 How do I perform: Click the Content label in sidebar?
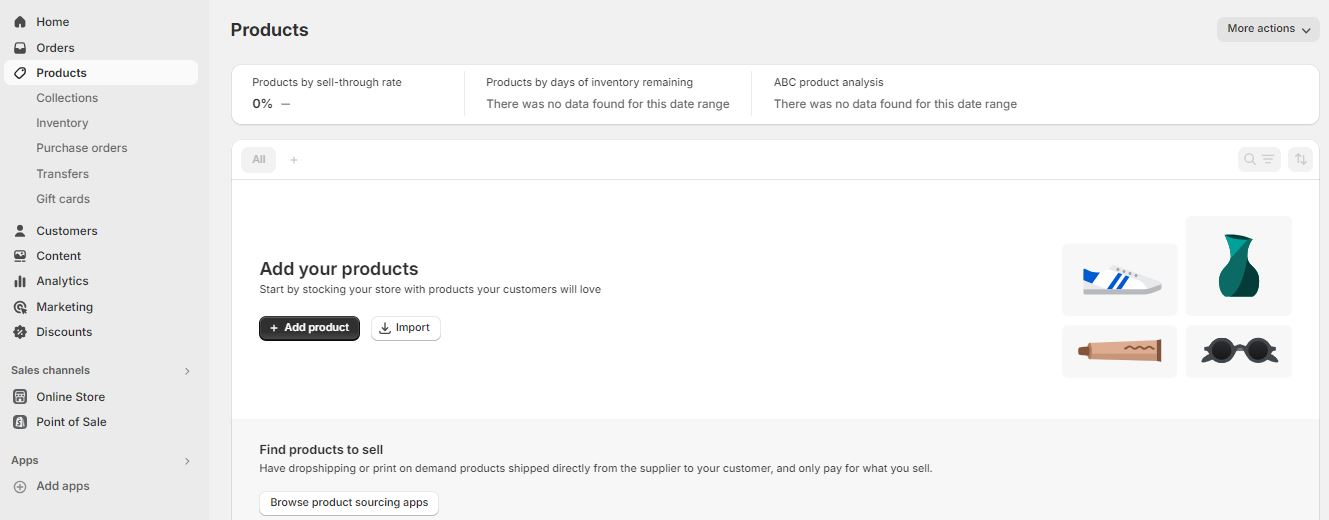[x=59, y=256]
